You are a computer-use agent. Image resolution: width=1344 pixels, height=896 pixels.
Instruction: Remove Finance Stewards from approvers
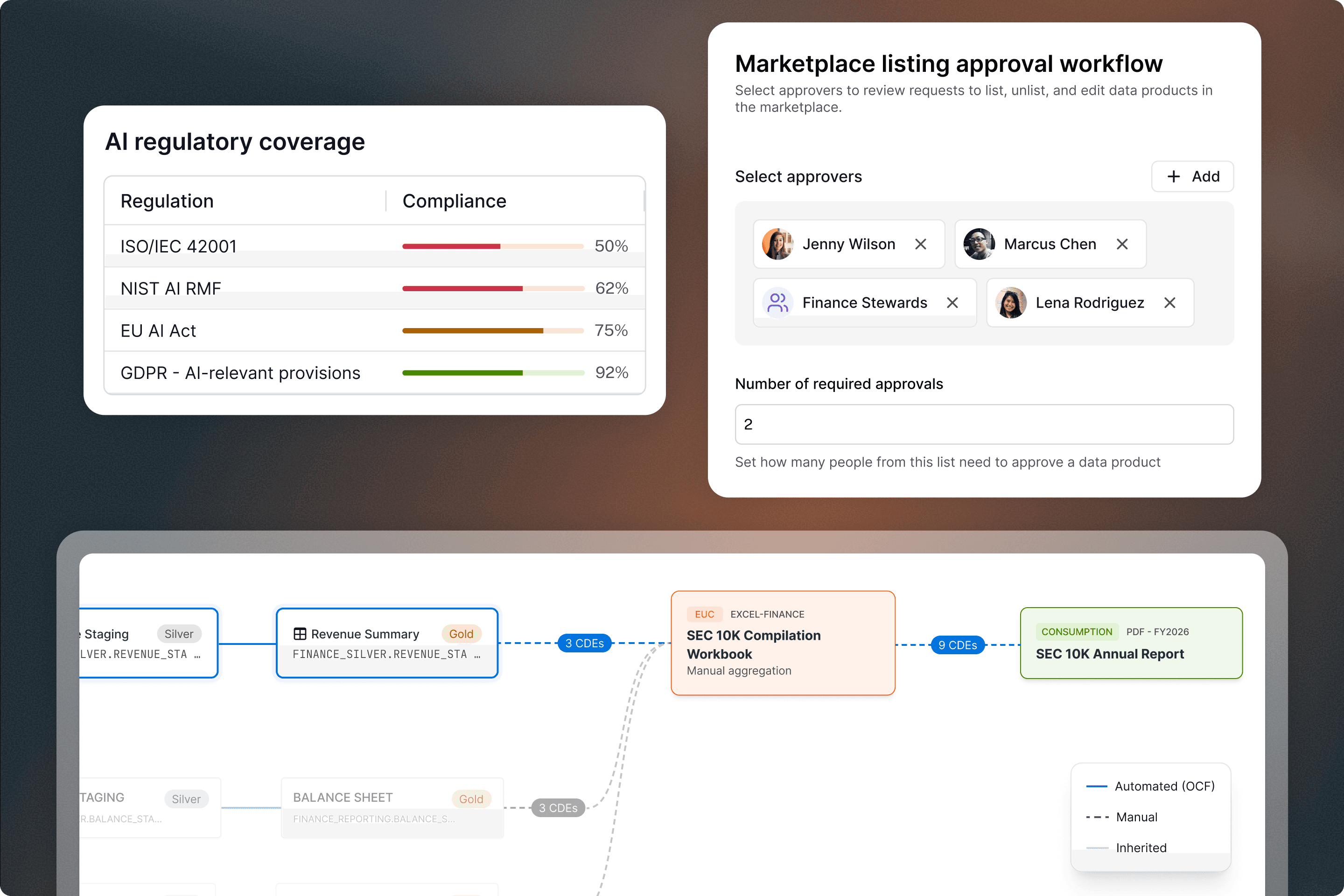pyautogui.click(x=952, y=303)
